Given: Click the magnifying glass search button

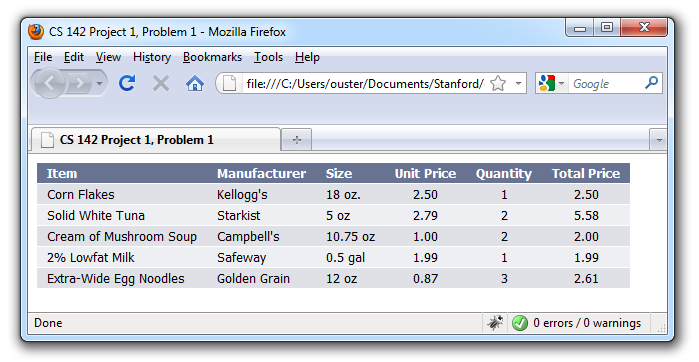Looking at the screenshot, I should tap(651, 83).
